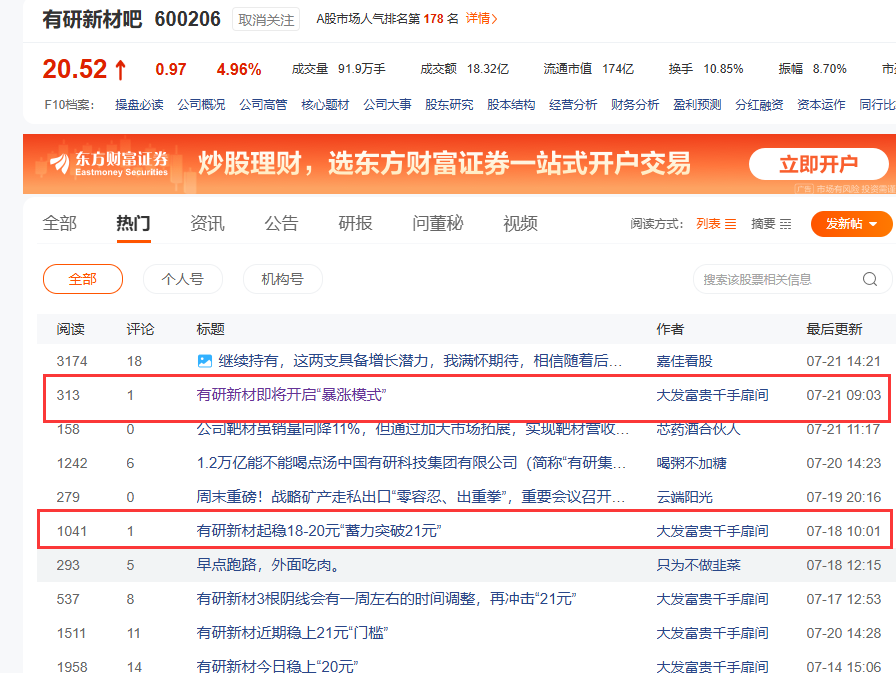Open F10 link 公司概况
Viewport: 896px width, 673px height.
[201, 105]
